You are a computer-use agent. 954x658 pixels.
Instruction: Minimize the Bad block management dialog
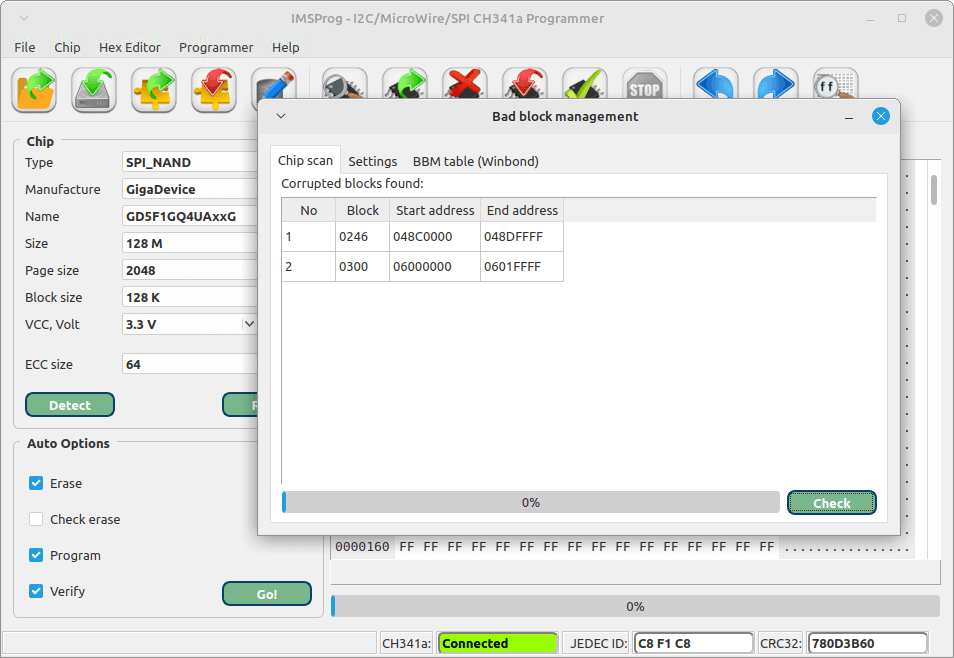(x=849, y=117)
